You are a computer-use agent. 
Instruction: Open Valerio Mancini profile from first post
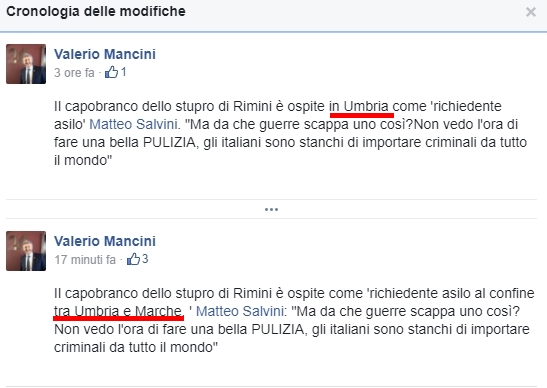105,54
